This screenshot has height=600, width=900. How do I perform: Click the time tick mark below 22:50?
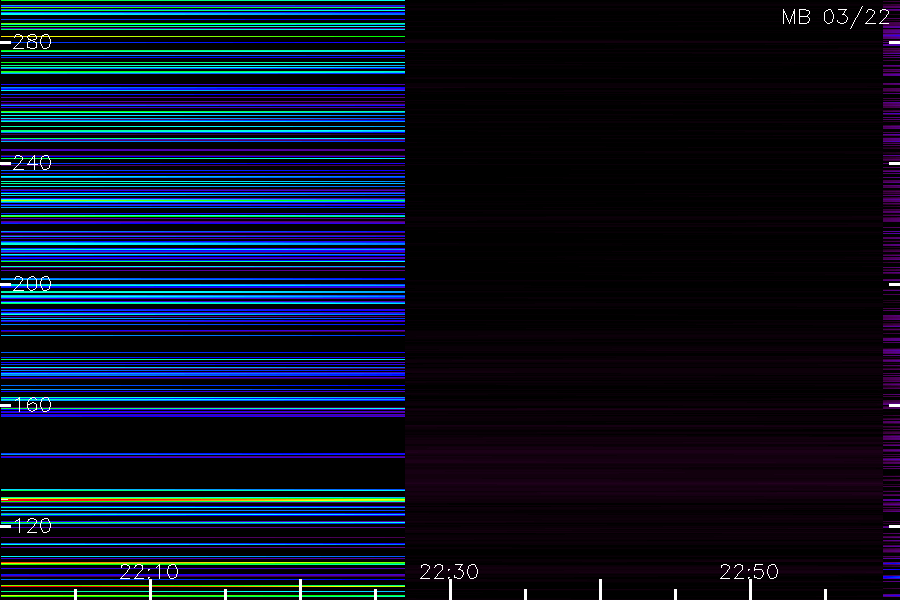(750, 590)
